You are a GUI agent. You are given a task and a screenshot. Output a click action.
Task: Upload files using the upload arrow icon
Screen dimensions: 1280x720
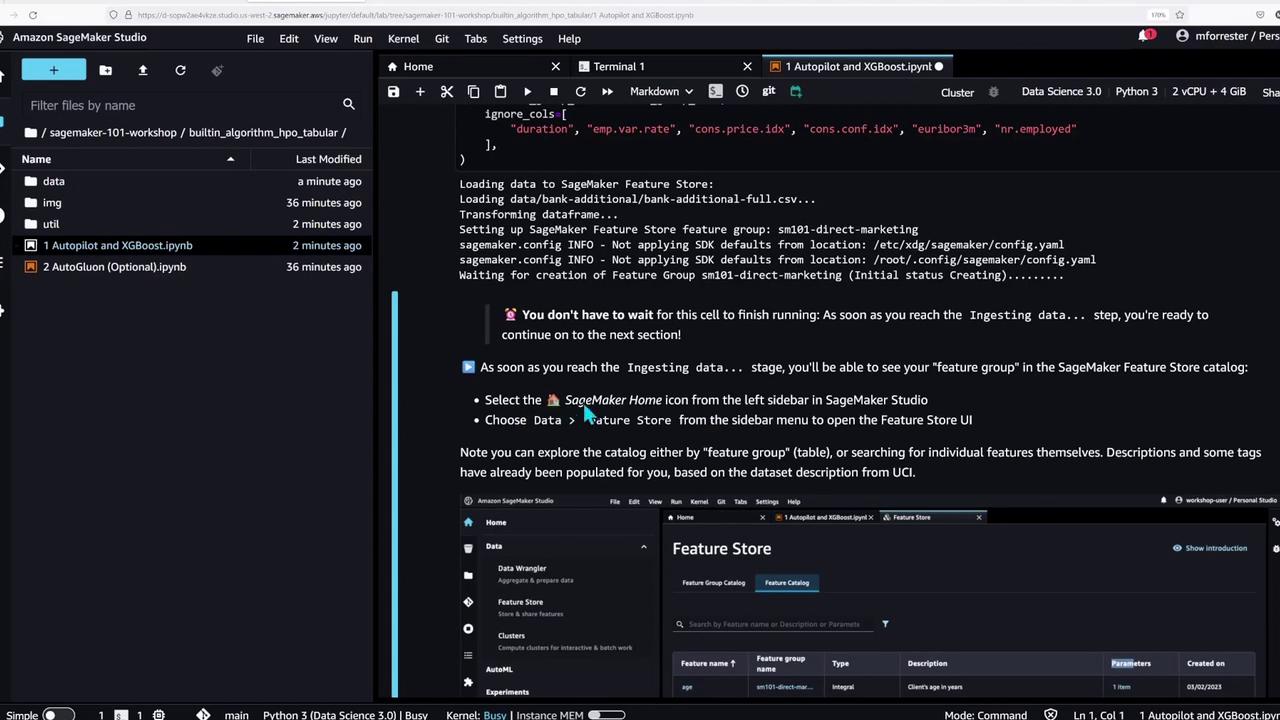click(x=142, y=70)
